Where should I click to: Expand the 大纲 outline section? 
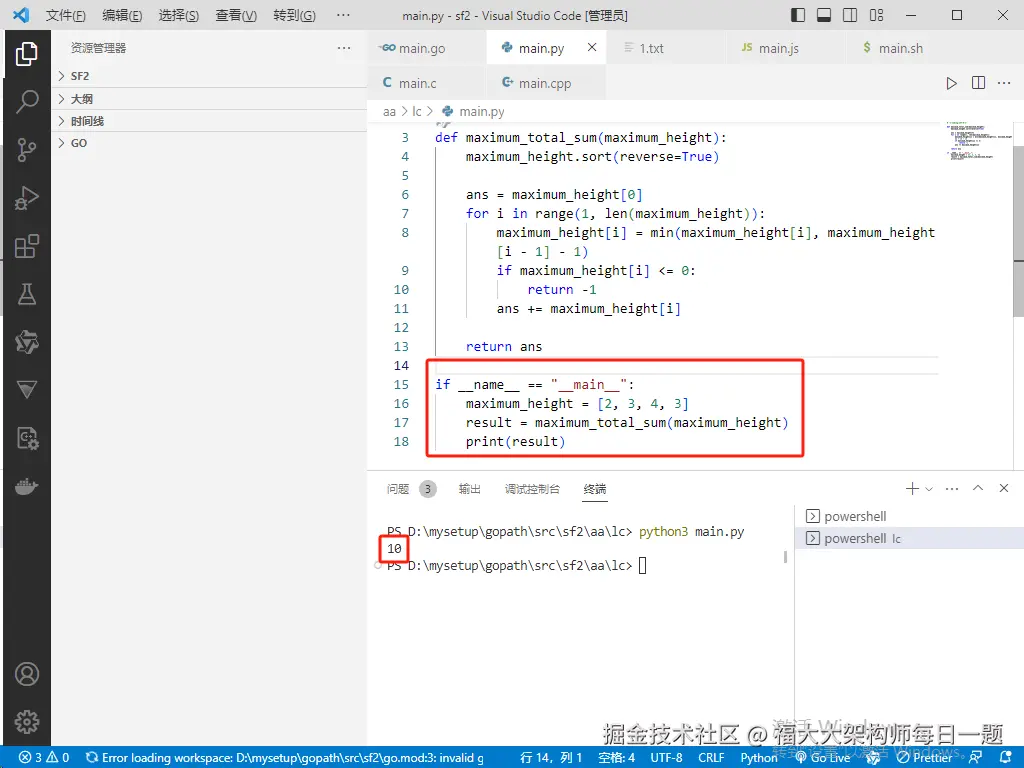point(209,99)
